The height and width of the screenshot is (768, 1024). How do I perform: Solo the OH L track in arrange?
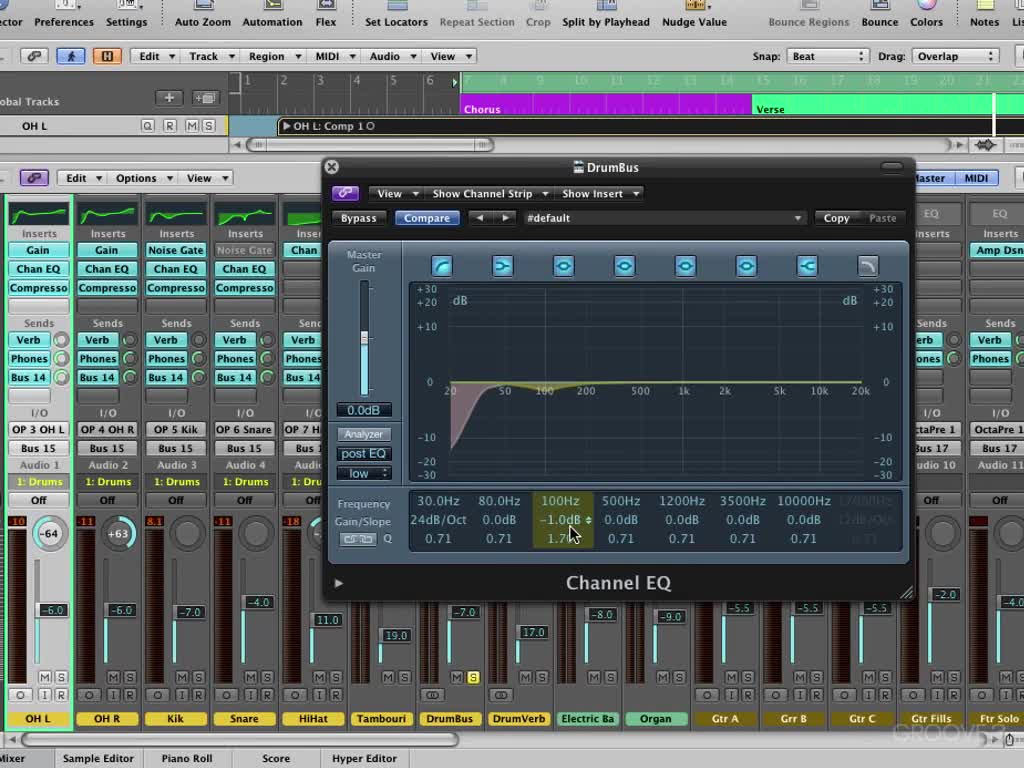(208, 125)
